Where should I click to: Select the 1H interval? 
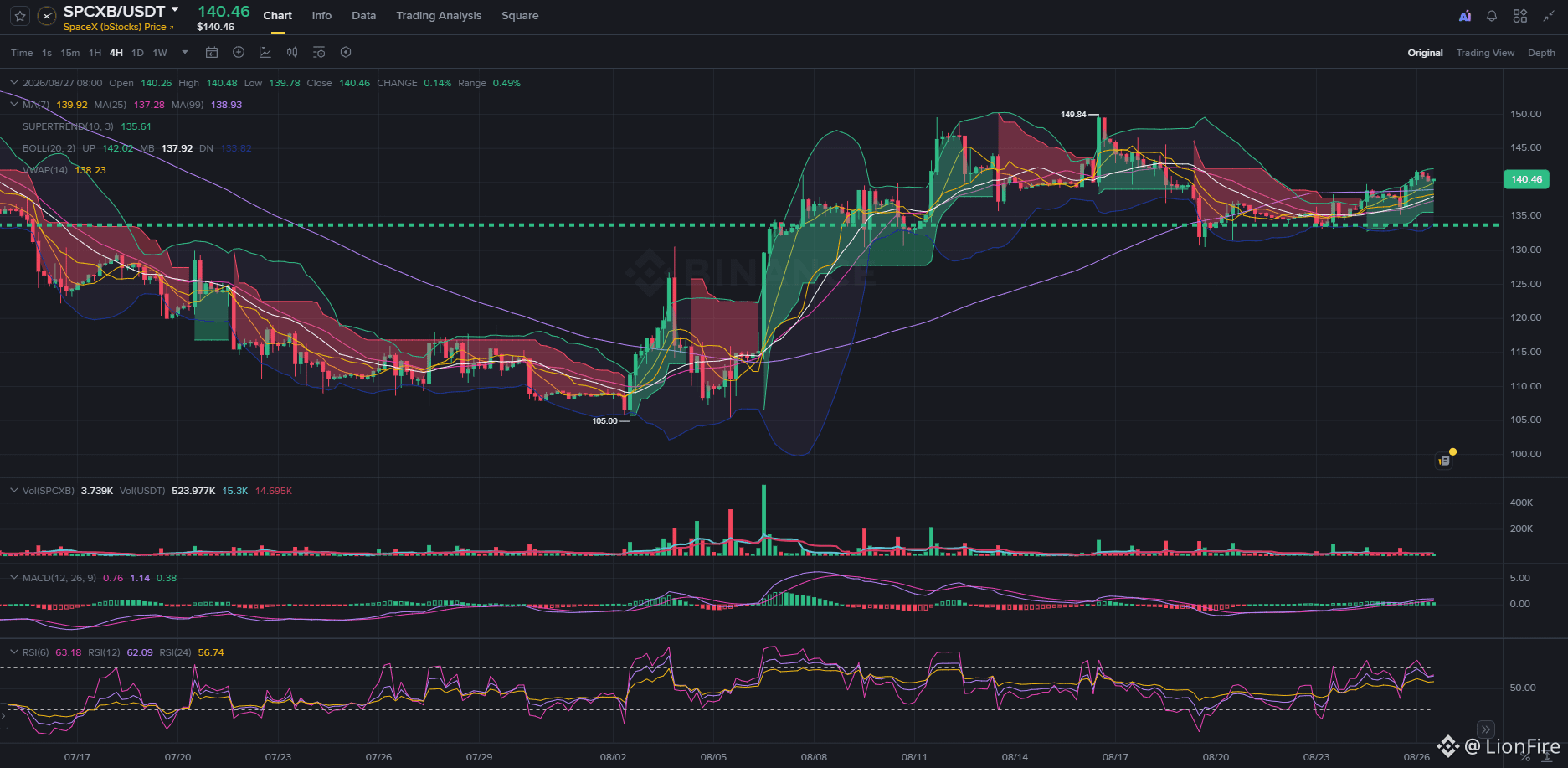coord(95,53)
